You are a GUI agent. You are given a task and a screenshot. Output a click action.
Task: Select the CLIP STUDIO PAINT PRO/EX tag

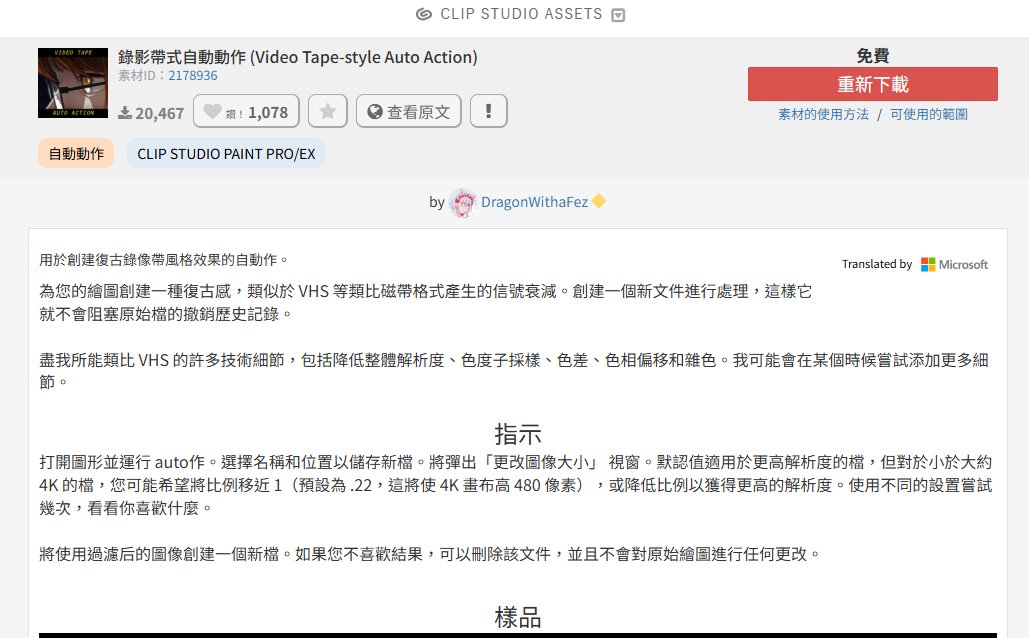click(x=226, y=154)
